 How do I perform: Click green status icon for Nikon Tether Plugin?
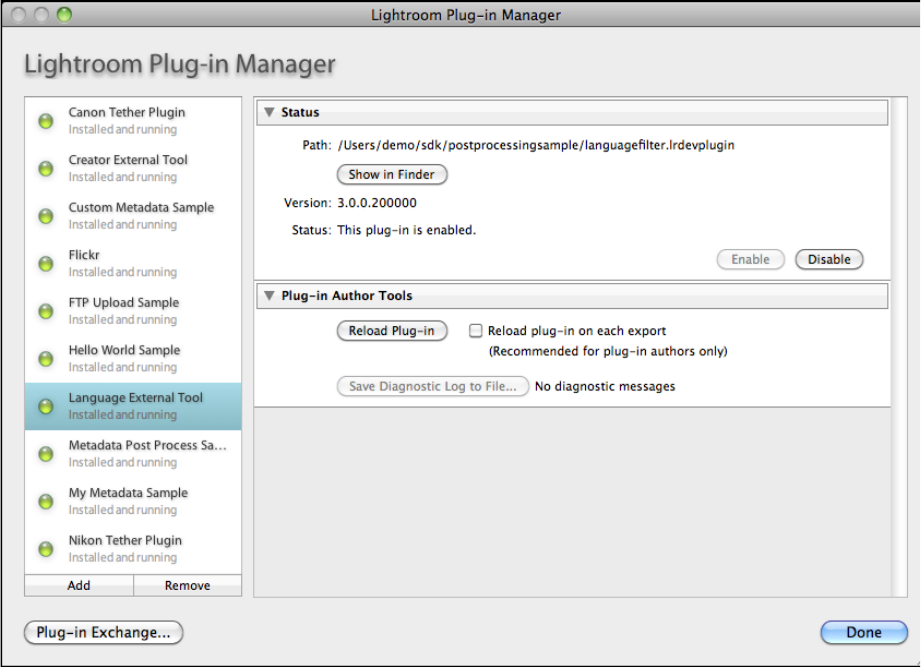[46, 549]
